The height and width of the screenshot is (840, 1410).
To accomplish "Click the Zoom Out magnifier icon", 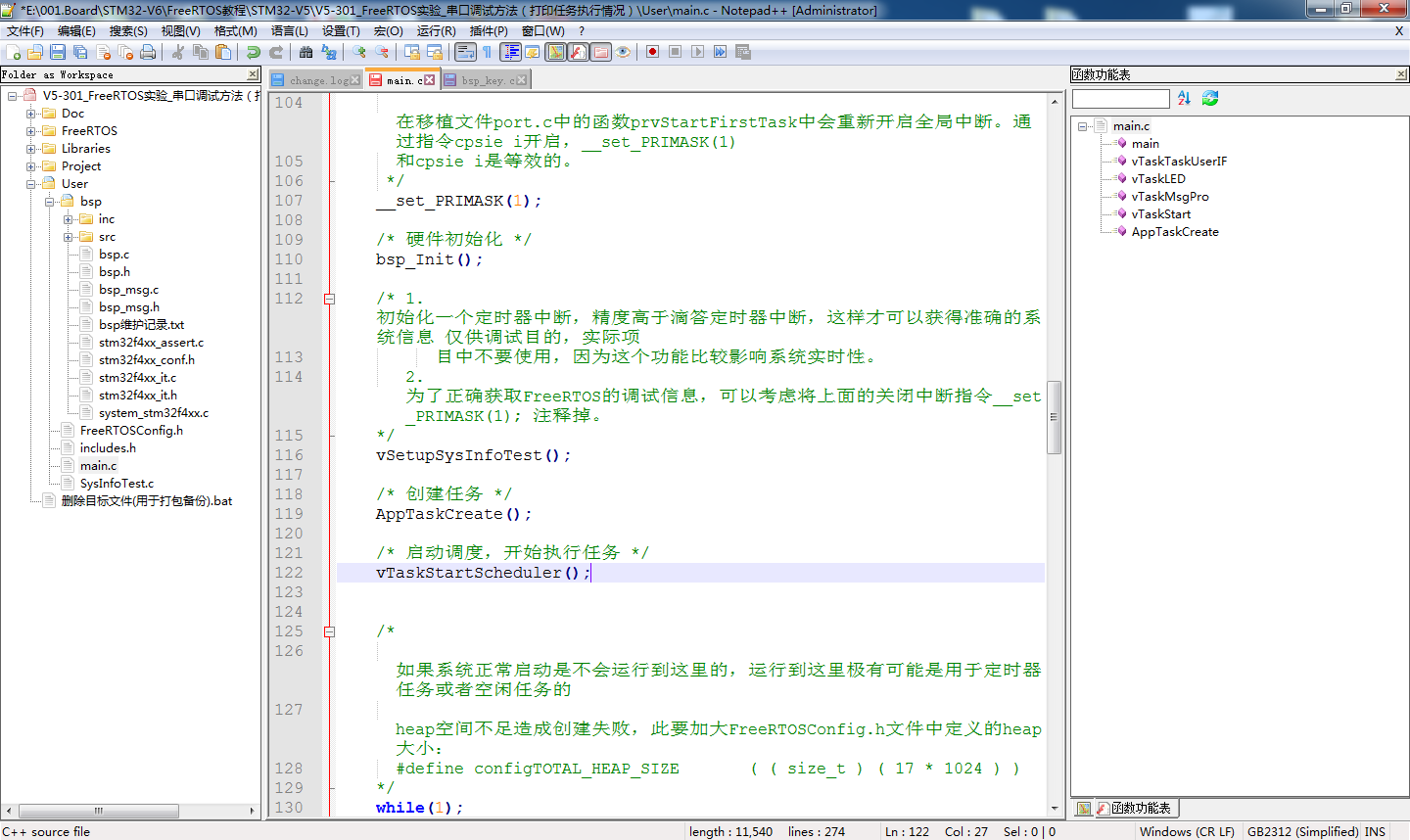I will (382, 52).
